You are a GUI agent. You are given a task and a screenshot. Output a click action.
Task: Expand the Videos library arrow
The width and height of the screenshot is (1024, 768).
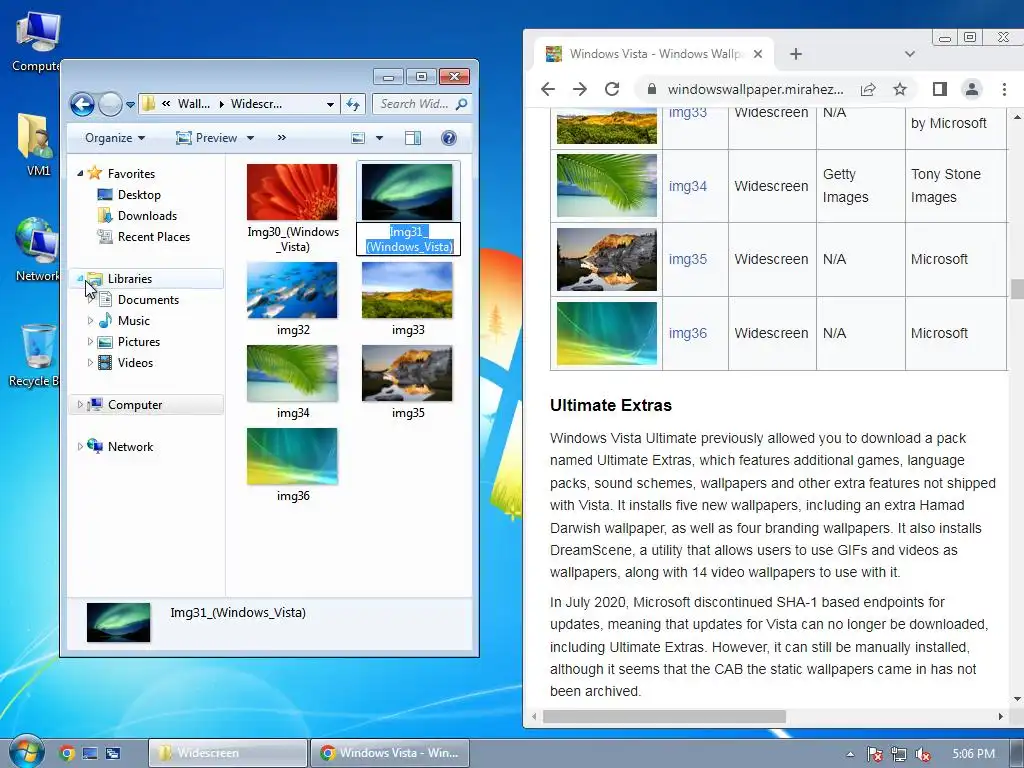click(90, 362)
